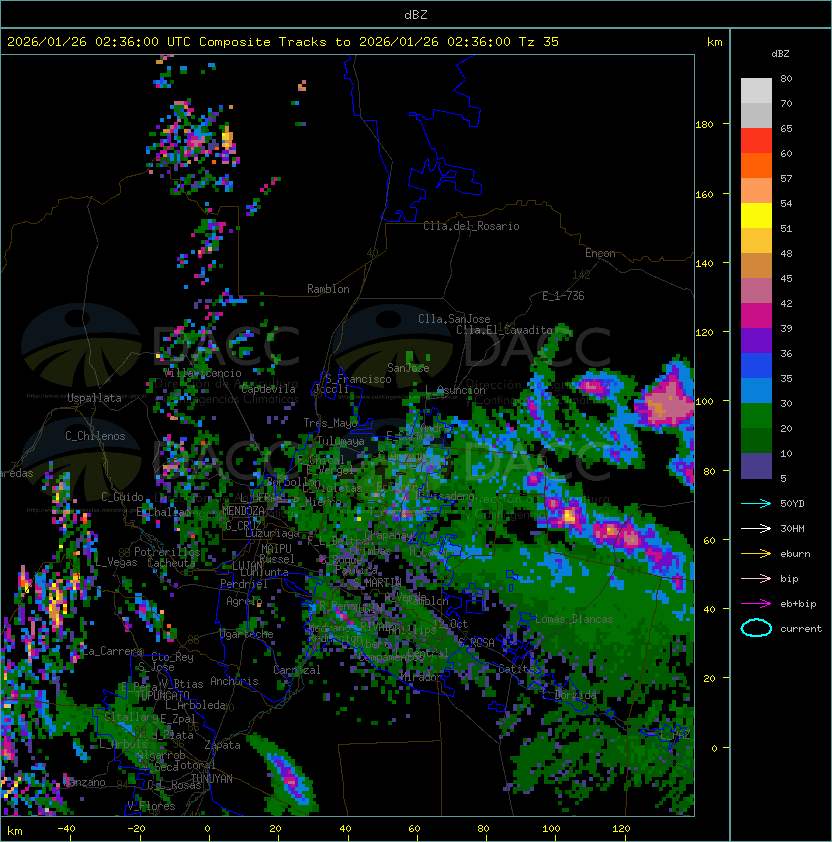This screenshot has width=832, height=842.
Task: Click the cyan 50YD arrow in legend
Action: click(x=756, y=504)
